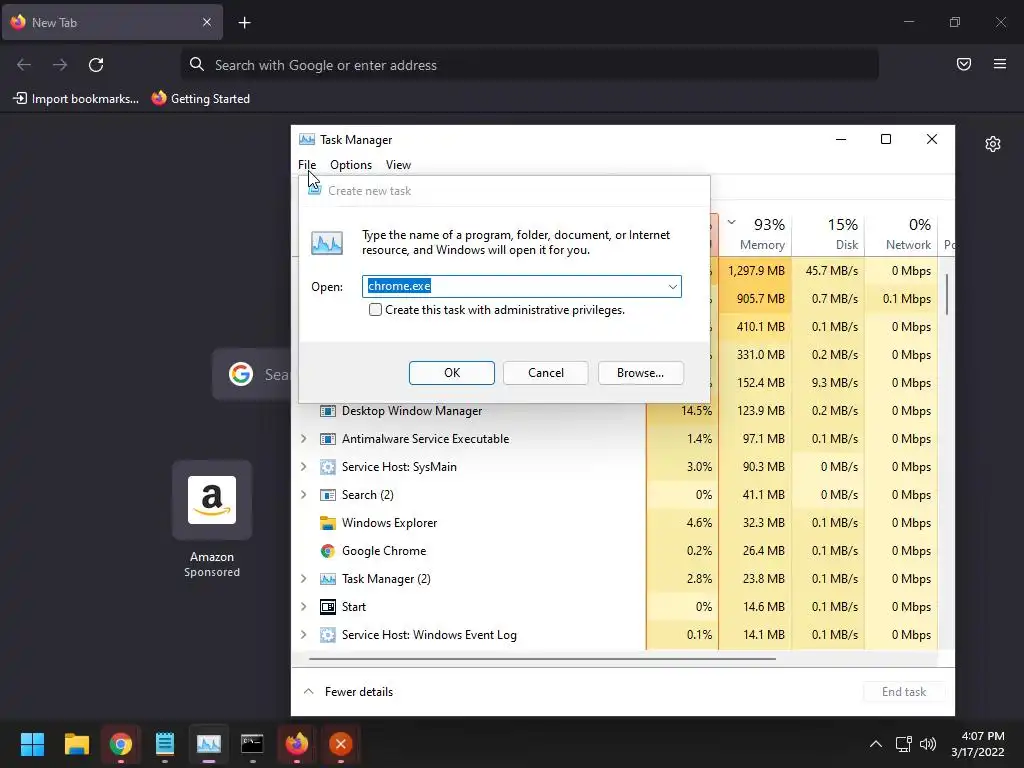Open the Getting Started bookmark
The height and width of the screenshot is (768, 1024).
pos(201,99)
